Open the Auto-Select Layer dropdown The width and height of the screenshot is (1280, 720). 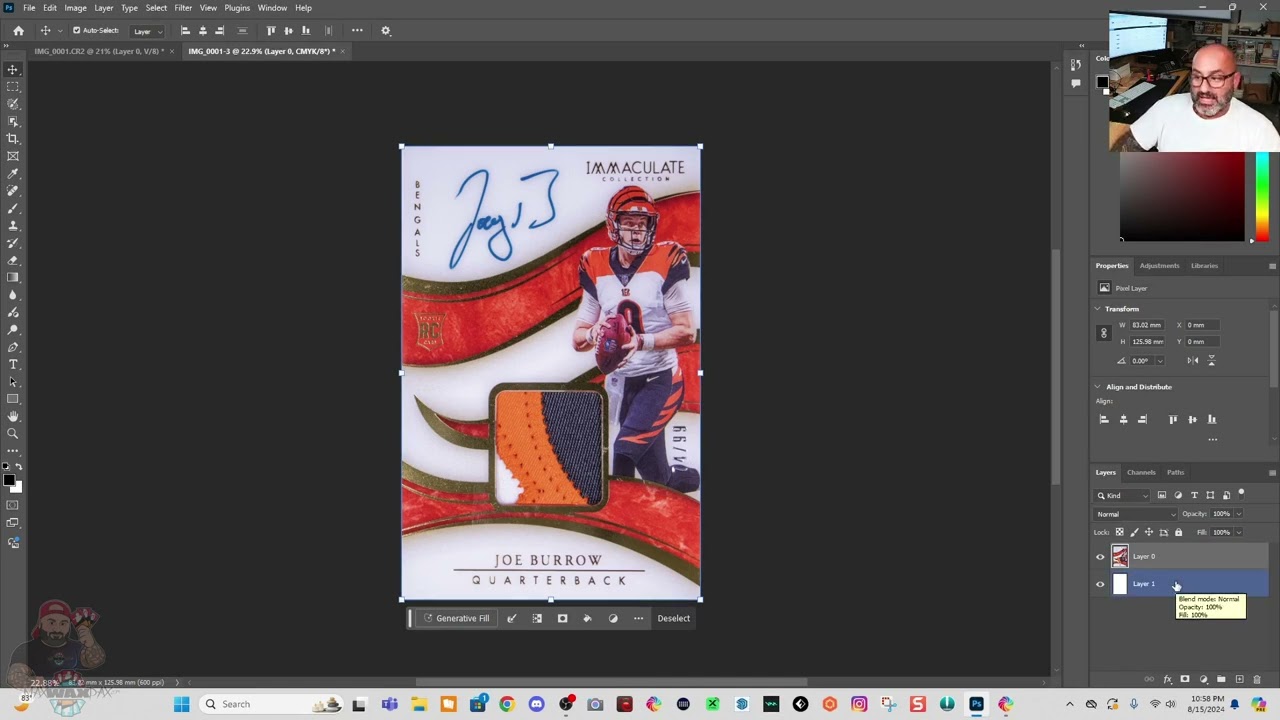(x=146, y=31)
